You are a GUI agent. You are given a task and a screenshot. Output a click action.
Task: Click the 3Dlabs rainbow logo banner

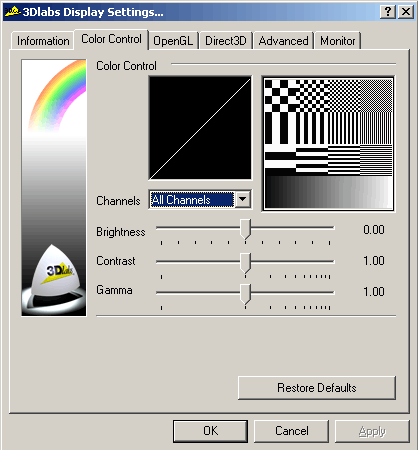[x=54, y=188]
